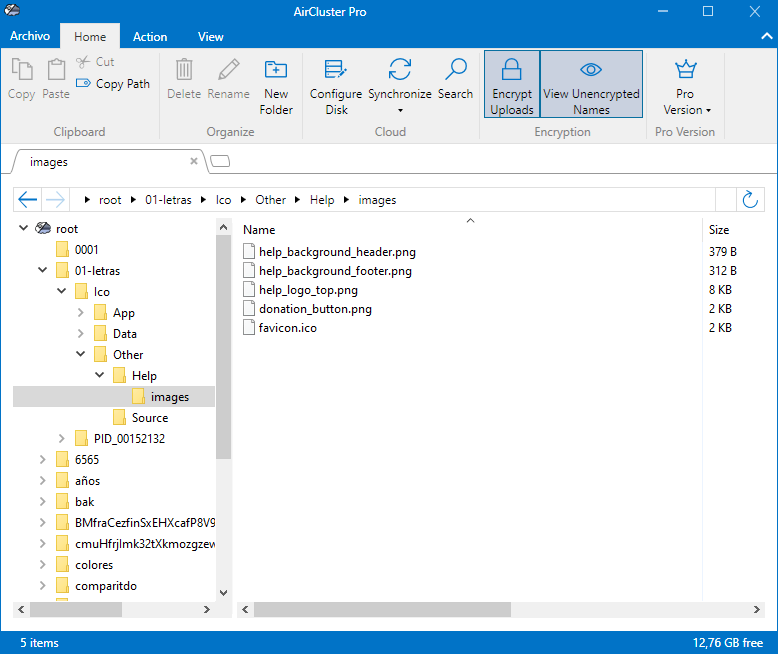Click the Help breadcrumb in the path
The width and height of the screenshot is (778, 654).
pos(322,200)
